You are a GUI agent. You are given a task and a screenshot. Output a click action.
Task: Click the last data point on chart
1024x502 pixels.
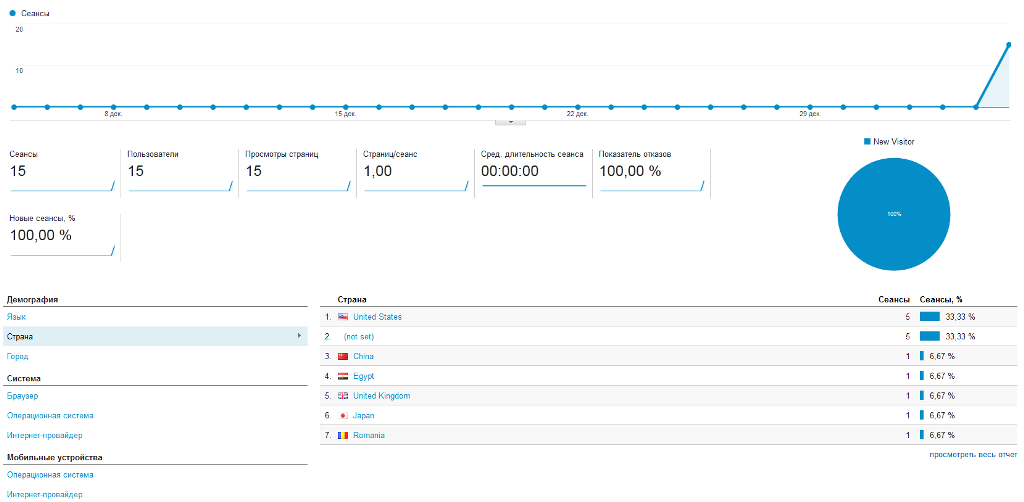(1009, 45)
